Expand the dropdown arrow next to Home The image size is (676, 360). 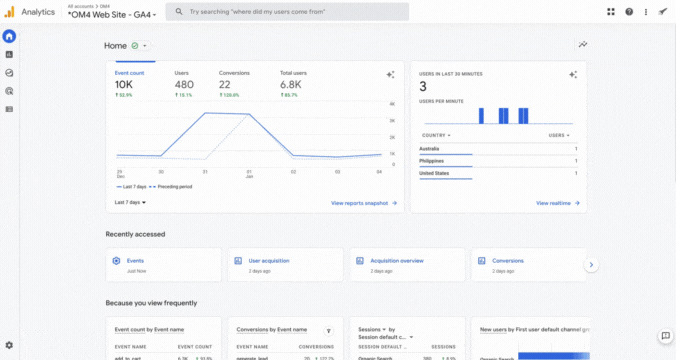click(x=145, y=46)
